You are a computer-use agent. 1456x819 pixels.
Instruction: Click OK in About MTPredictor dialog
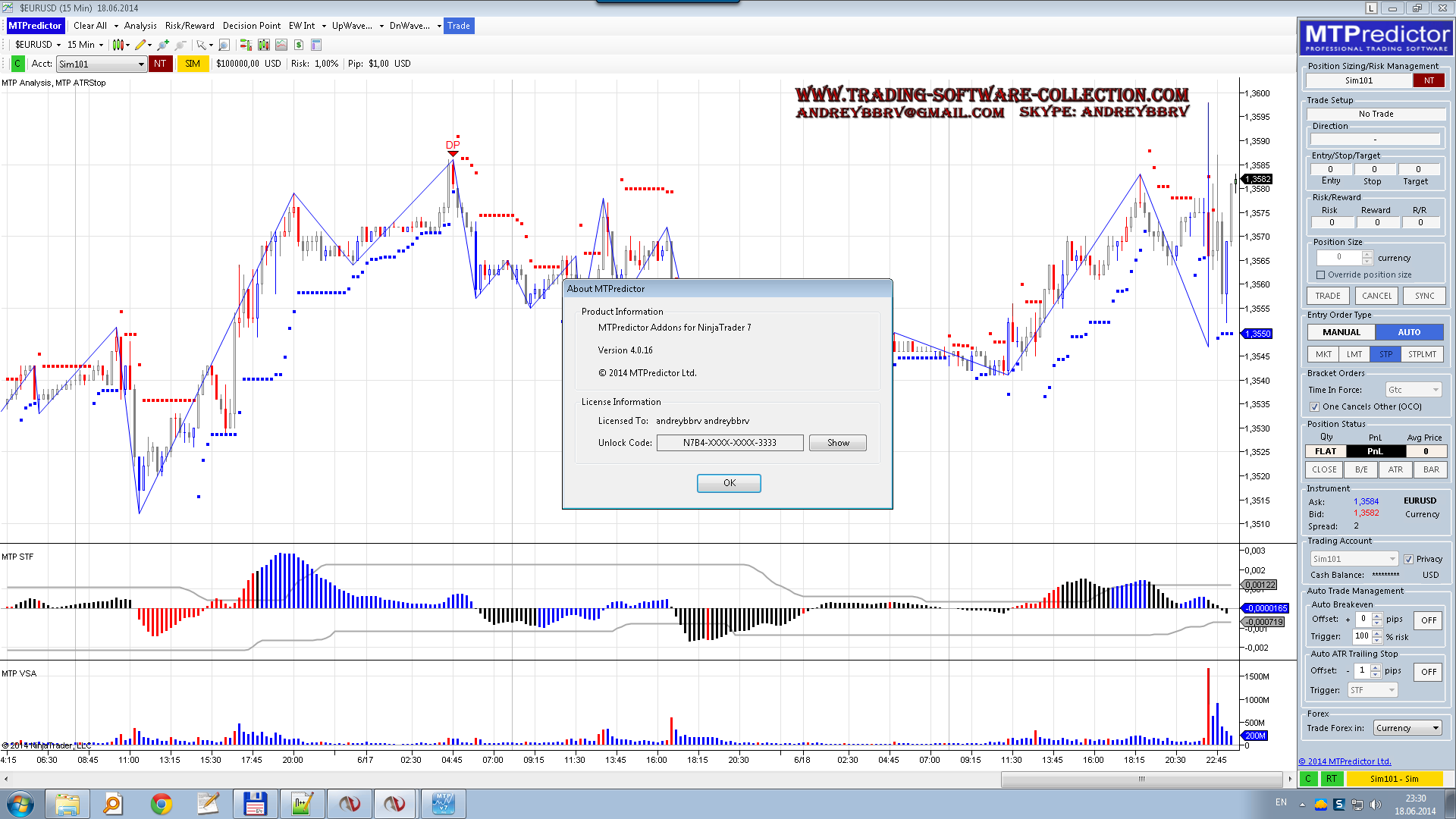(x=729, y=483)
